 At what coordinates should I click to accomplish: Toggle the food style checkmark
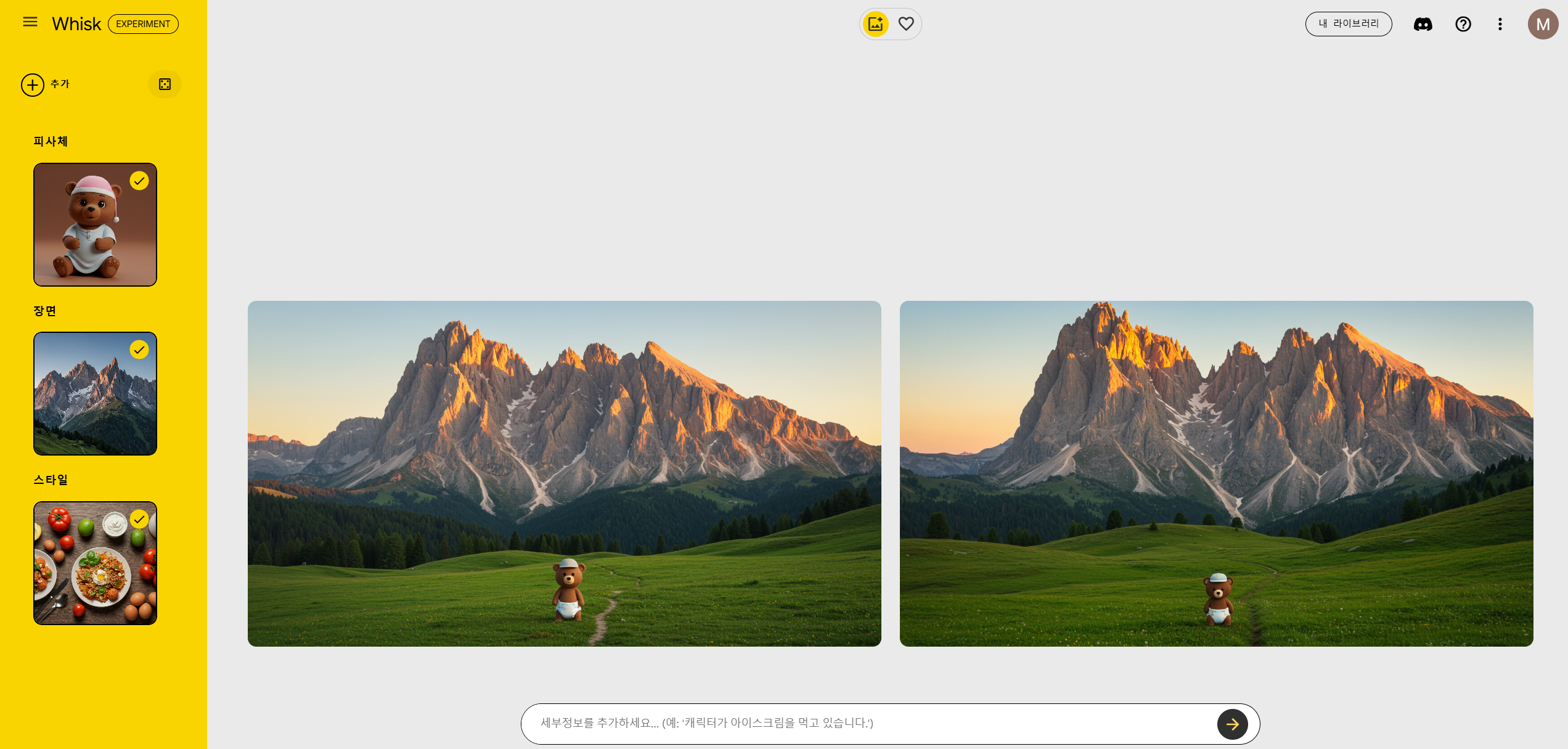click(x=139, y=519)
